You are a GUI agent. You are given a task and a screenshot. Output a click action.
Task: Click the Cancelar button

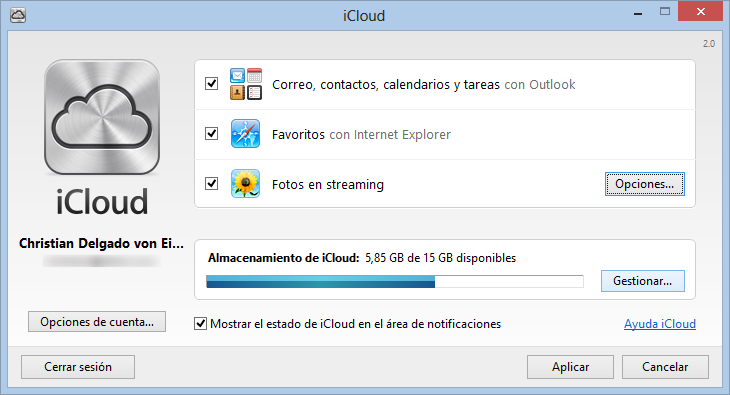[665, 367]
